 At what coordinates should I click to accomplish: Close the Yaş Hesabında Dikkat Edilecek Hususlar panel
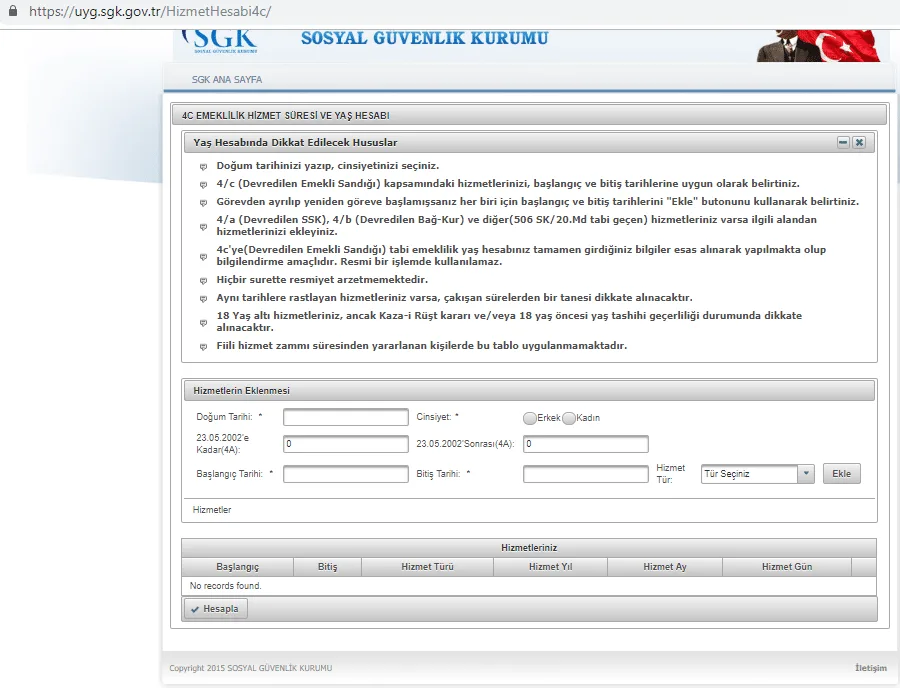(859, 142)
